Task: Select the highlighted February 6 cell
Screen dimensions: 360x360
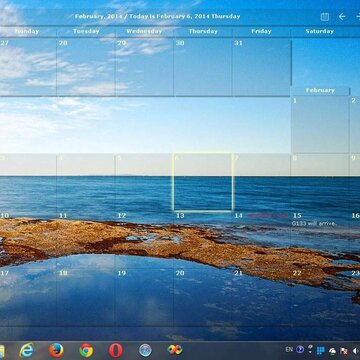Action: tap(203, 182)
